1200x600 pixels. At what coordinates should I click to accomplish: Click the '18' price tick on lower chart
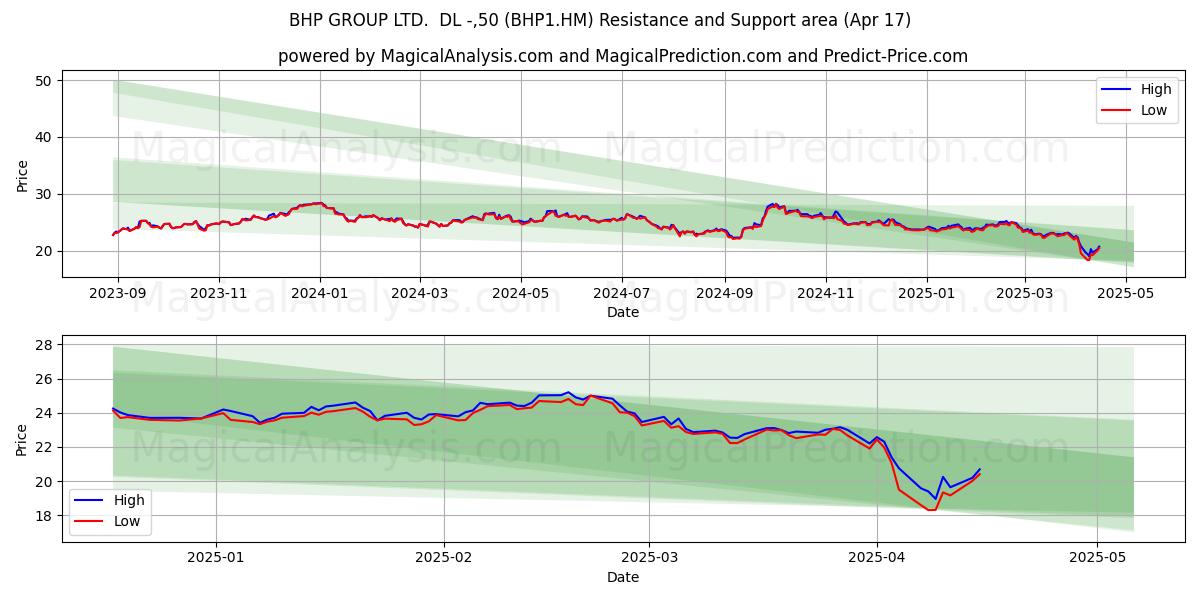click(45, 516)
